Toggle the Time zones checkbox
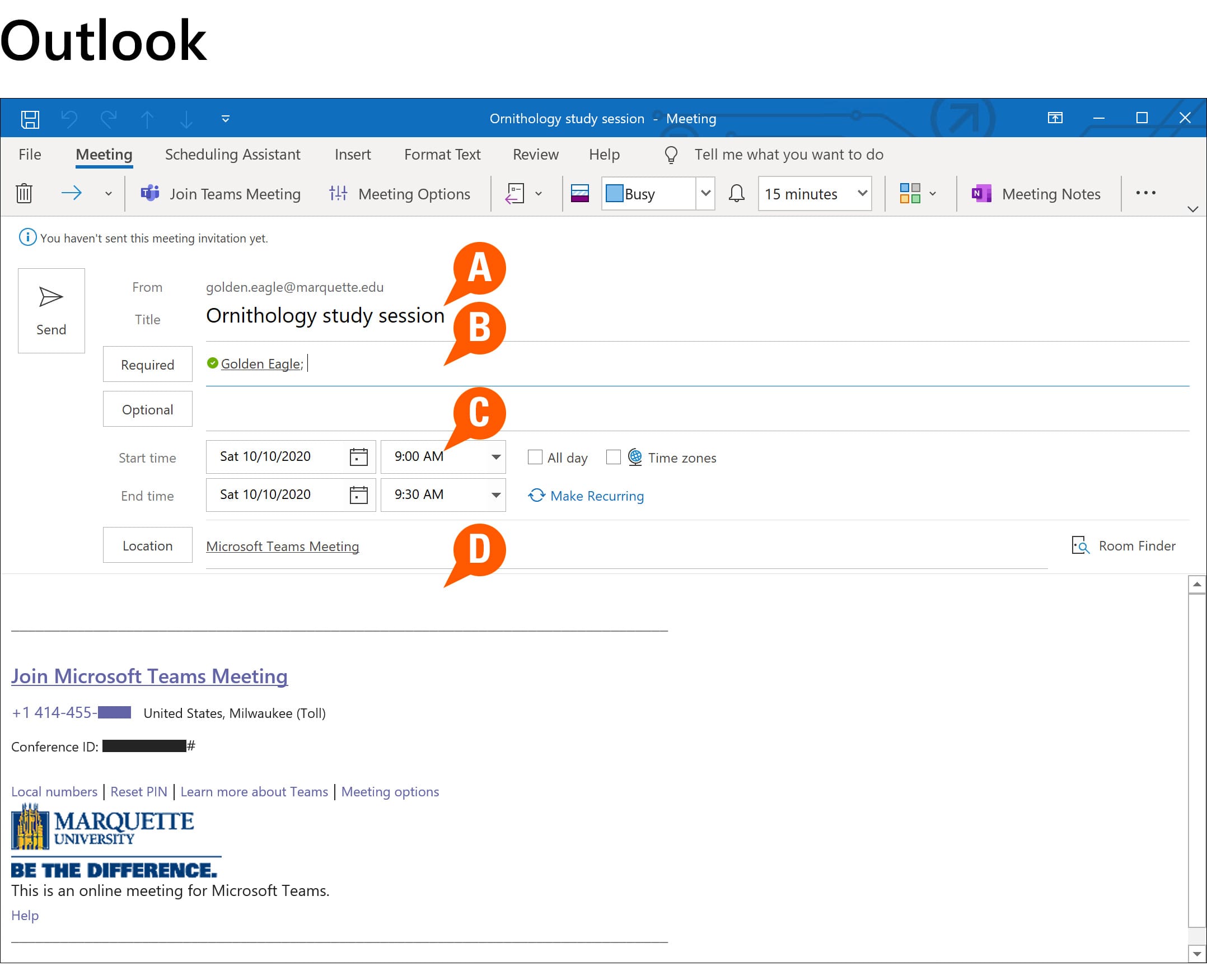 [614, 457]
